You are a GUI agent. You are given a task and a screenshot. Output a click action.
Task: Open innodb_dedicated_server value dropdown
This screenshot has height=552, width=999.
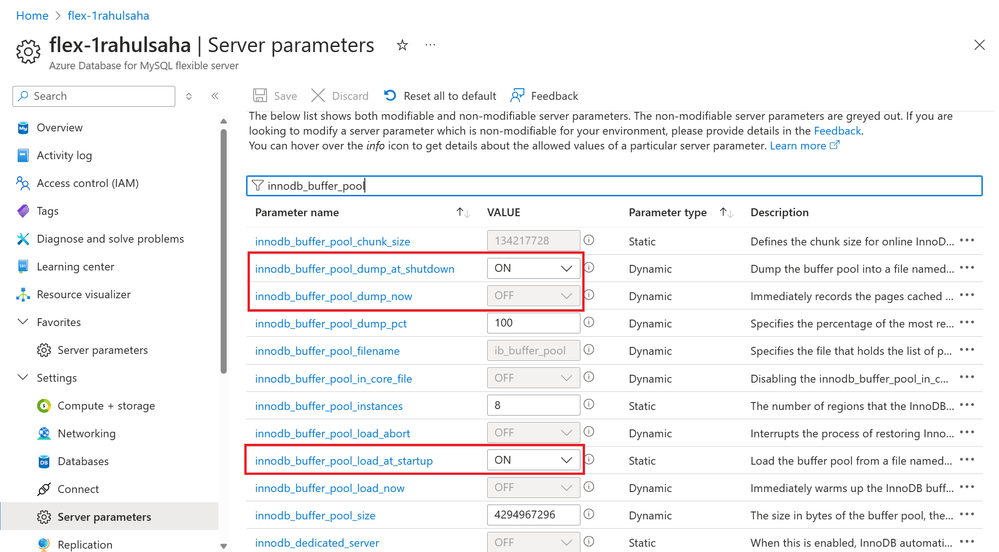533,542
